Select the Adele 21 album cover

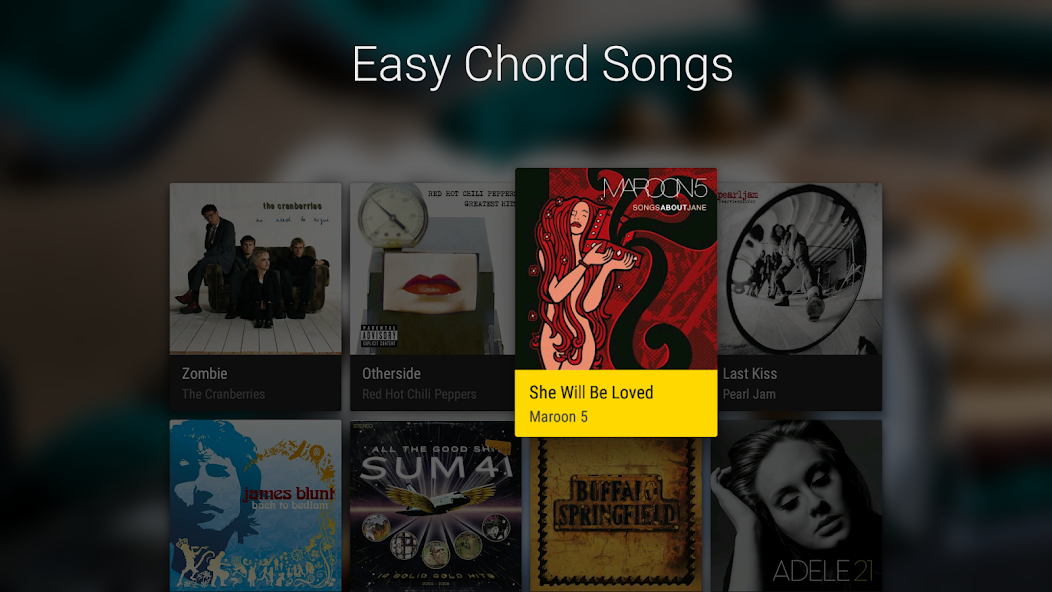796,505
